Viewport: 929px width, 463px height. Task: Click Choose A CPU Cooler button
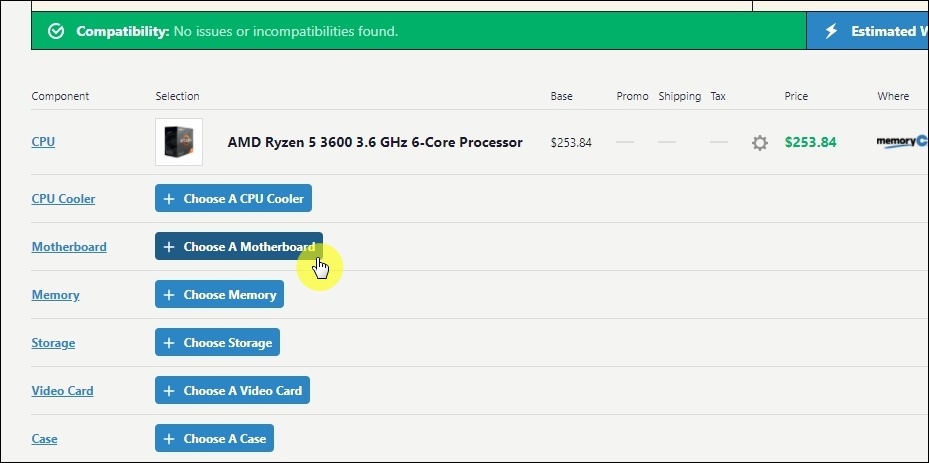click(233, 199)
